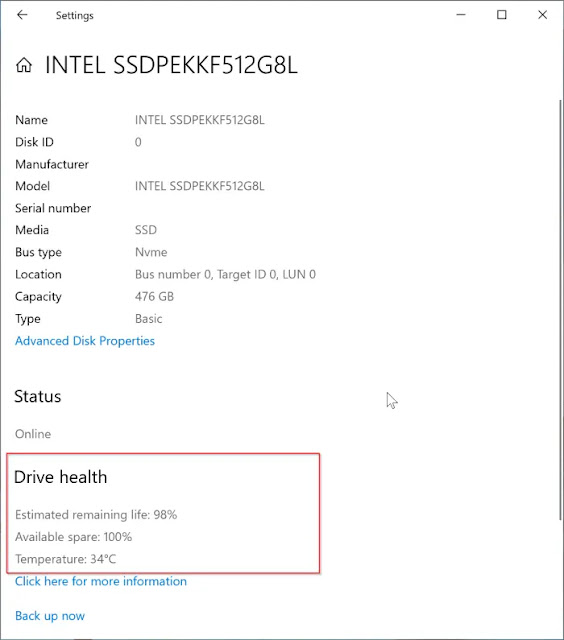
Task: Minimize the Settings window
Action: tap(461, 15)
